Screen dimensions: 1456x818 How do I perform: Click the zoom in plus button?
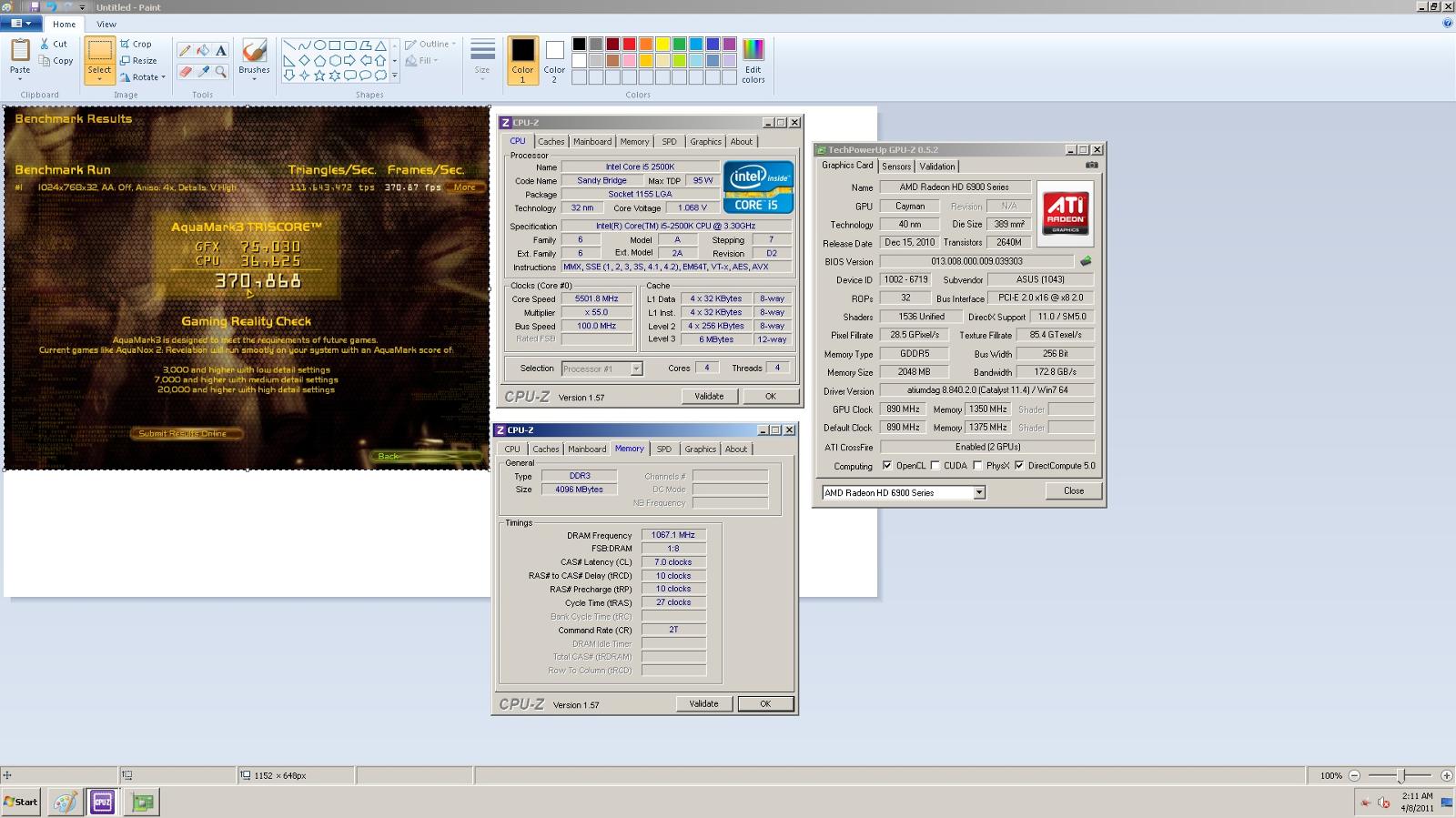[x=1447, y=775]
